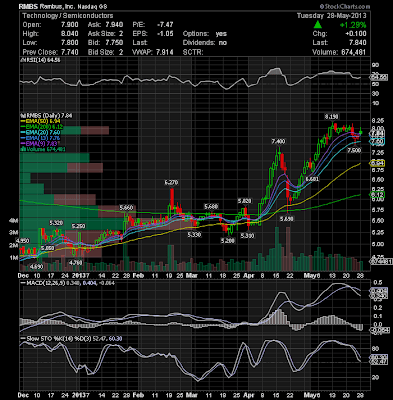
Task: Click the green up-triangle gain indicator
Action: coord(318,25)
